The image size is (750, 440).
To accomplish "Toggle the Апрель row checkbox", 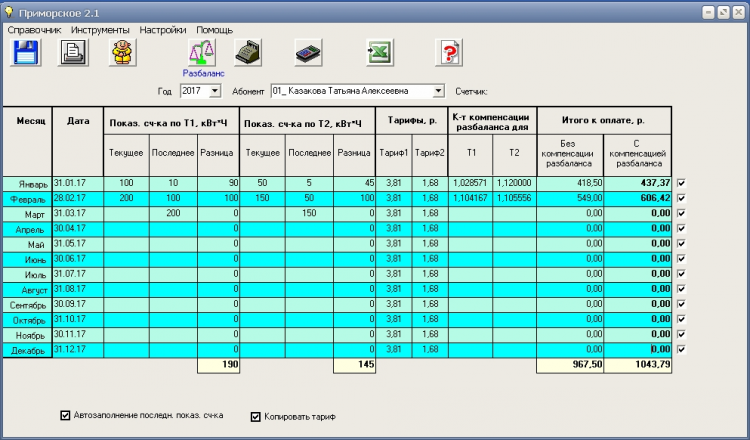I will click(x=682, y=228).
